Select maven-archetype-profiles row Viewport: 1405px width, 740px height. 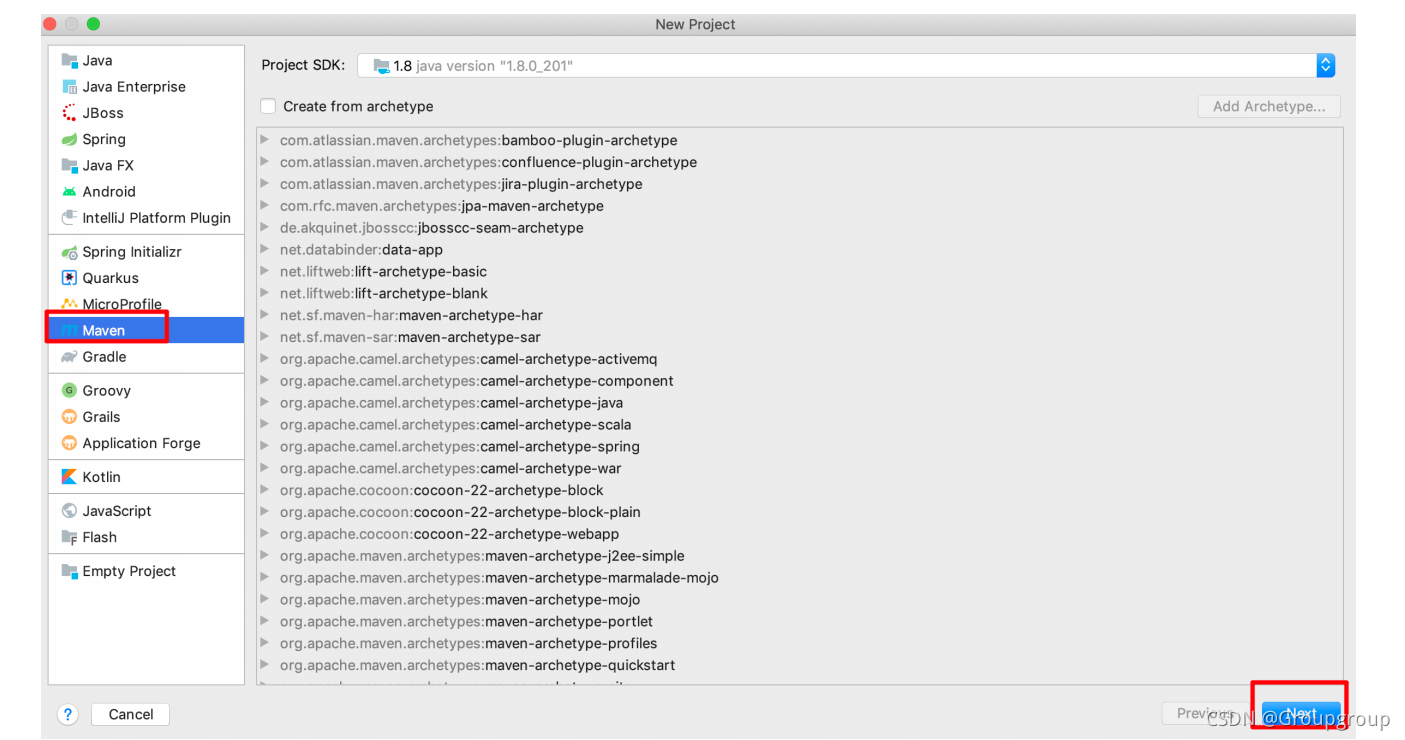pos(799,644)
